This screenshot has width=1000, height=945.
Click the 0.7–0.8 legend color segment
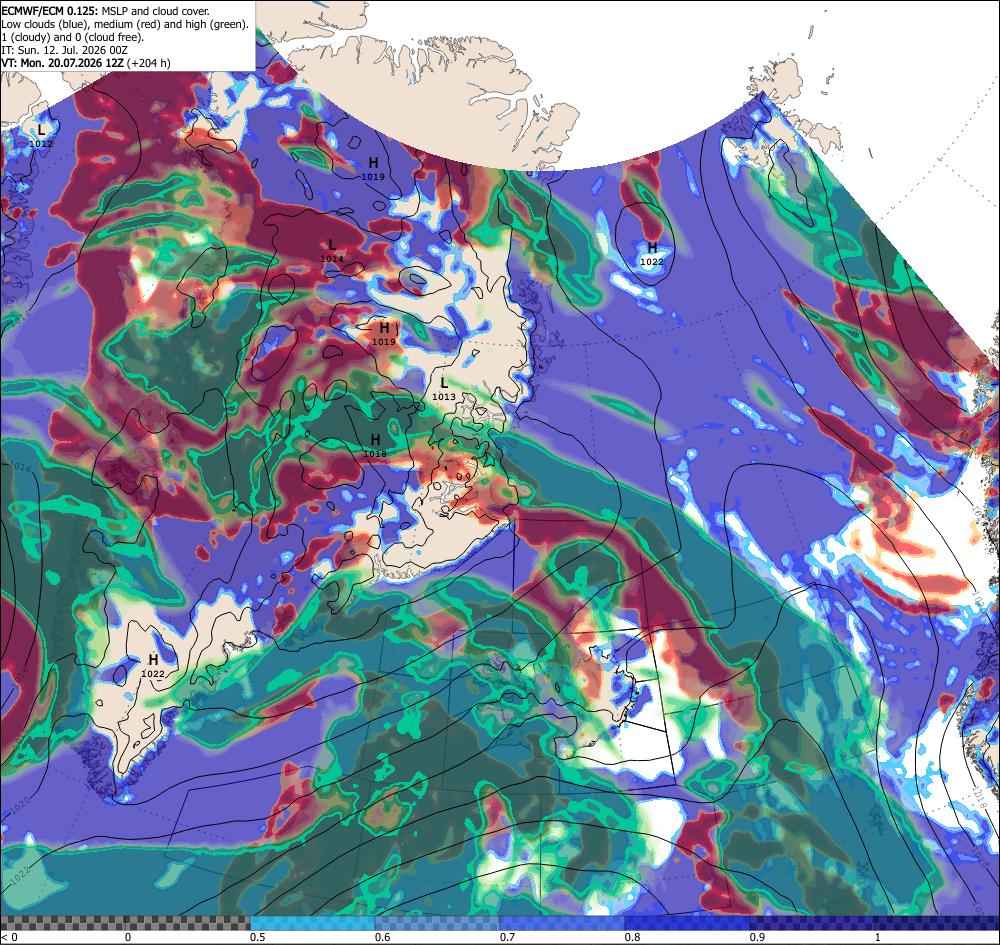(562, 923)
